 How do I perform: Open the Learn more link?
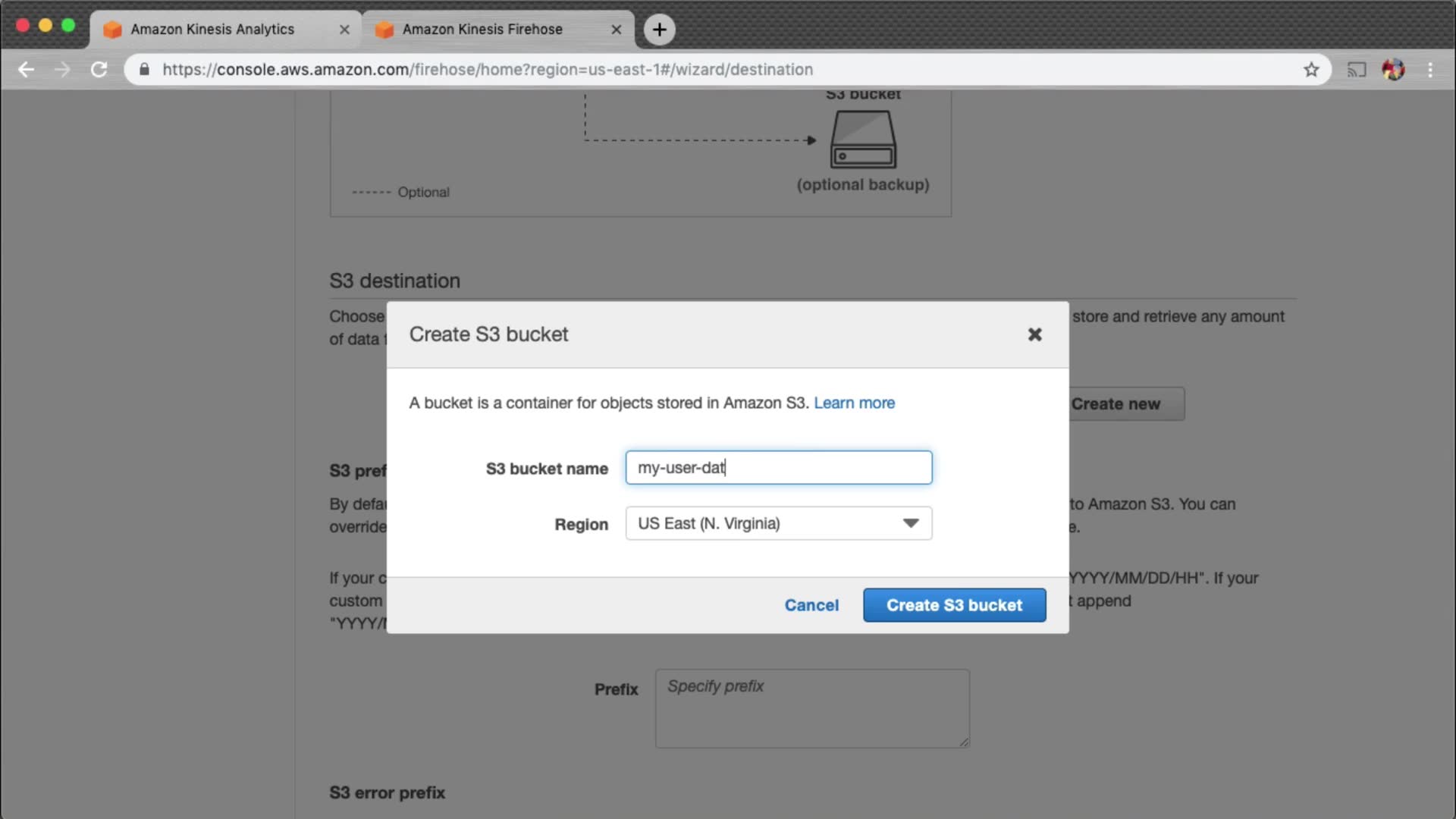[x=854, y=403]
